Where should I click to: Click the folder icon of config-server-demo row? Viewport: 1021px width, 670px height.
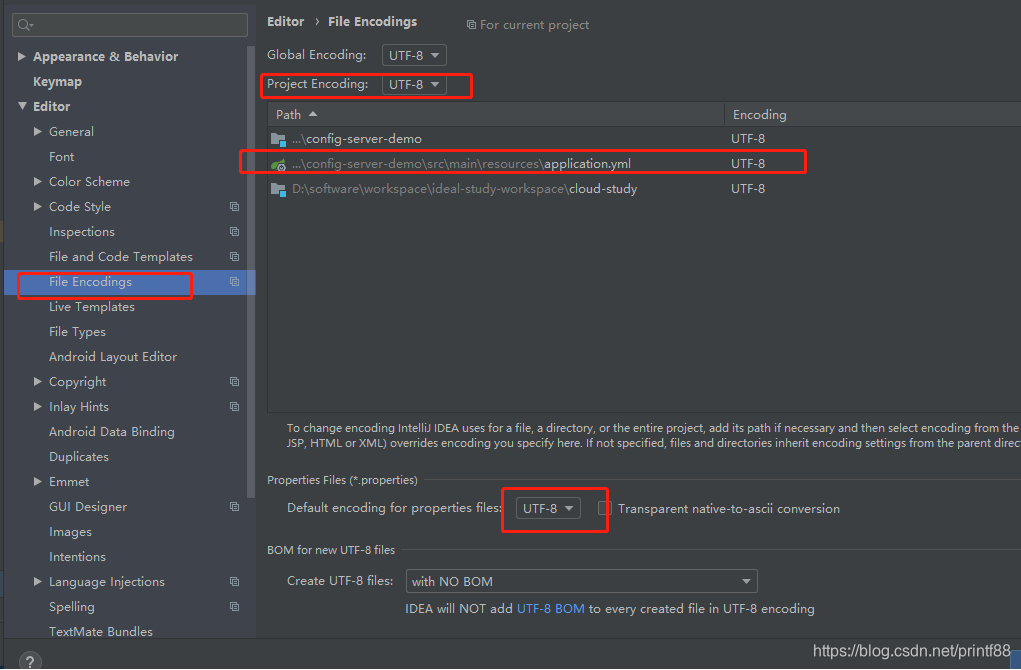coord(279,139)
